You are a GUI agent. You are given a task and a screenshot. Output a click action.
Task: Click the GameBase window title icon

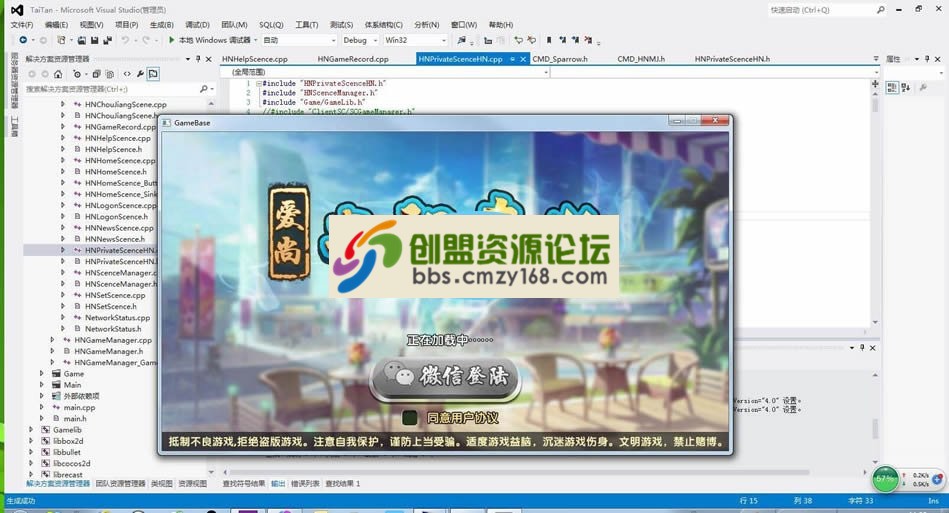[x=166, y=123]
